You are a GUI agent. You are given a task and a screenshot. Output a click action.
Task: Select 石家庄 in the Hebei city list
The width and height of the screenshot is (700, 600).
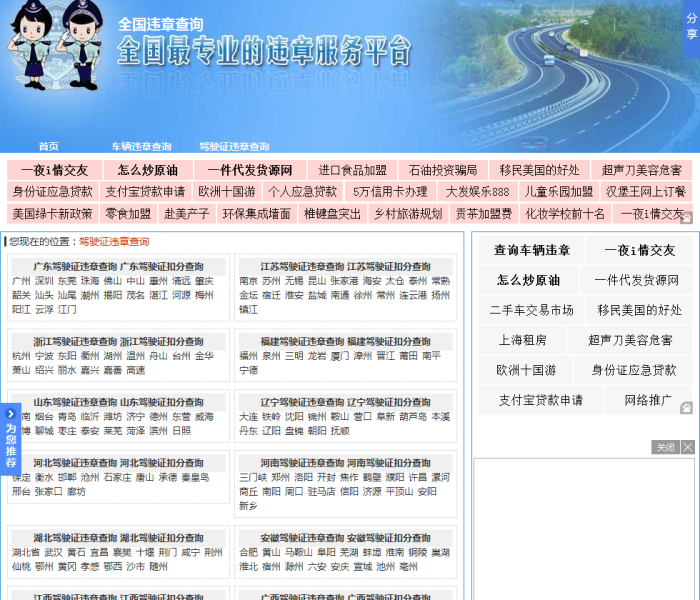pos(117,477)
